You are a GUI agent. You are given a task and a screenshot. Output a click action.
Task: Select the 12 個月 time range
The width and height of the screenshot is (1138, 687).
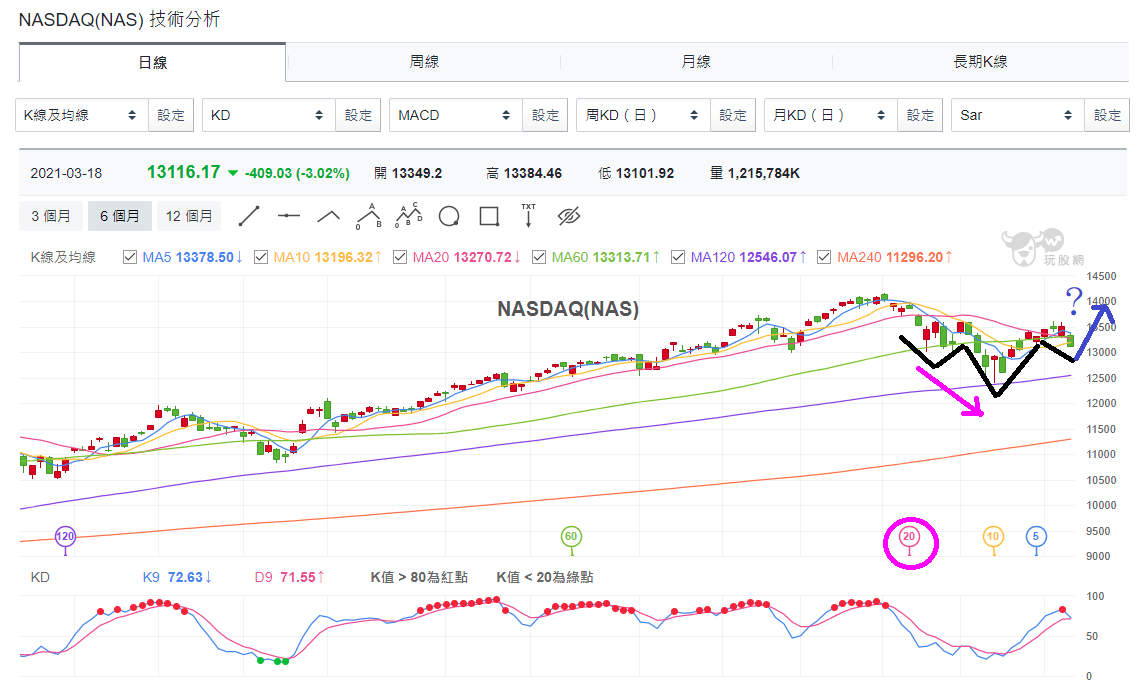pyautogui.click(x=189, y=216)
